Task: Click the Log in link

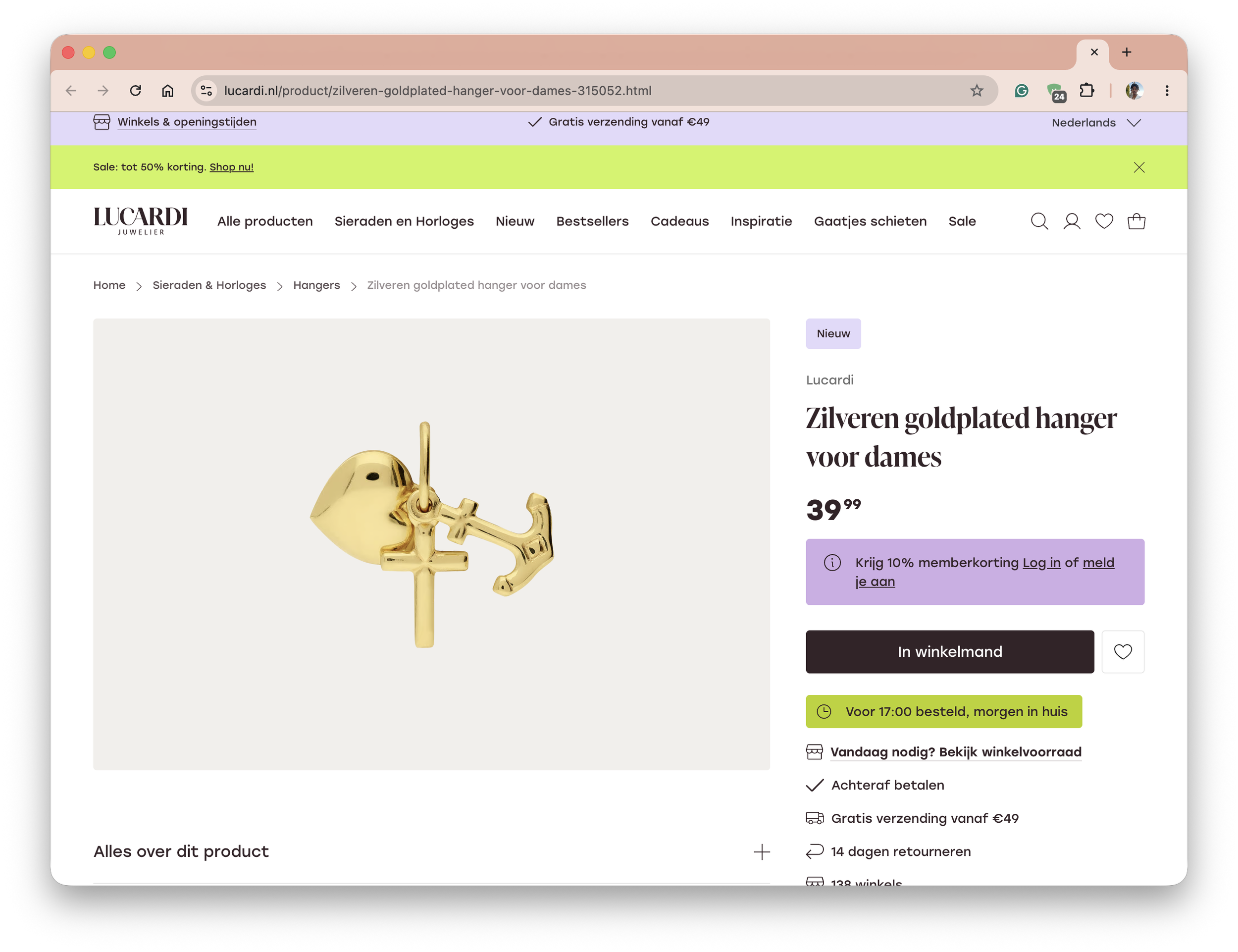Action: tap(1041, 563)
